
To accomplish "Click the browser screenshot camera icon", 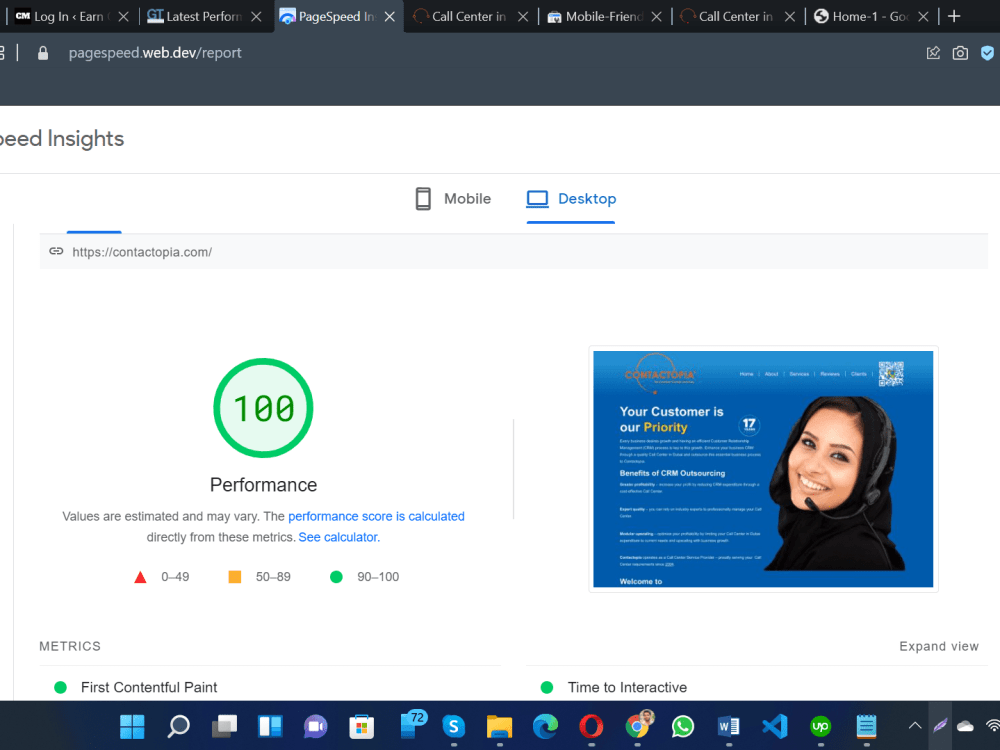I will (x=960, y=53).
